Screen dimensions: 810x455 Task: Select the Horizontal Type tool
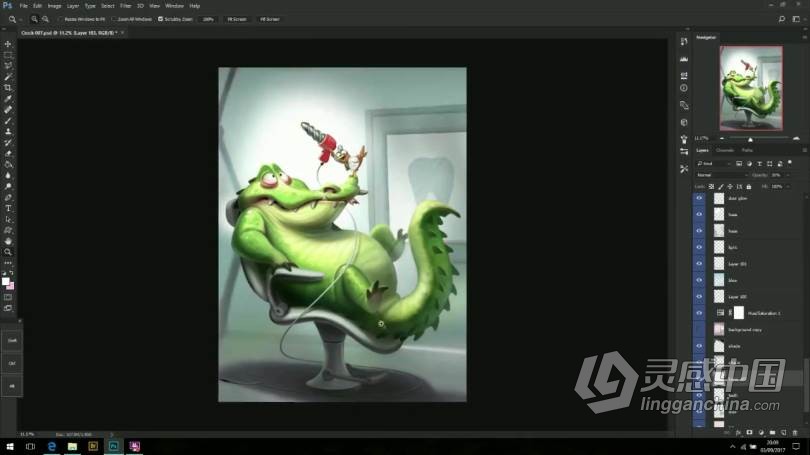tap(8, 208)
